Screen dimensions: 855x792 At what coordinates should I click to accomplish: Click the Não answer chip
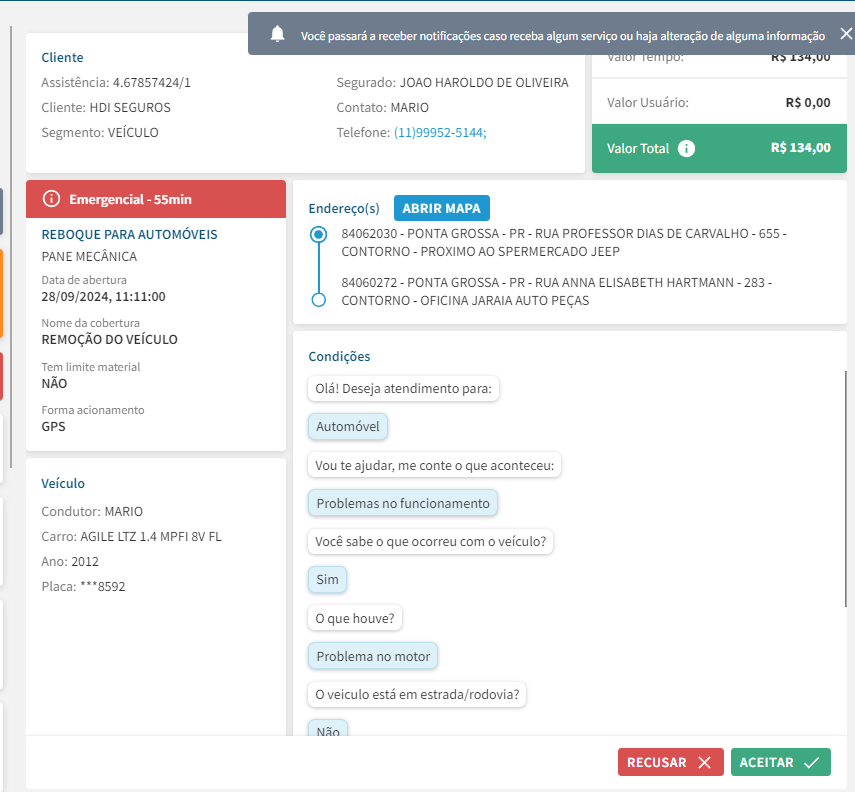[x=328, y=730]
